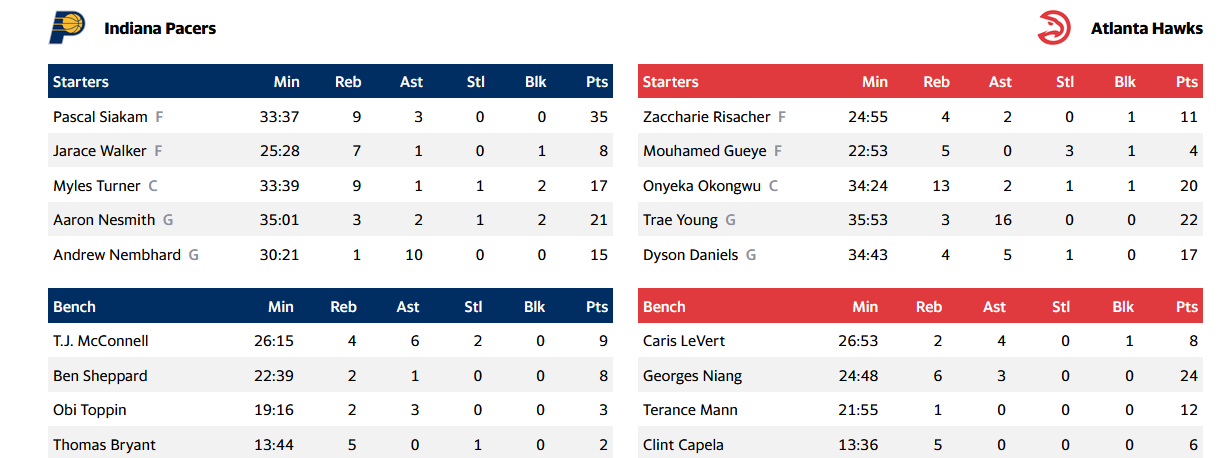Image resolution: width=1221 pixels, height=458 pixels.
Task: Open the Atlanta Hawks team name link
Action: [x=1146, y=28]
